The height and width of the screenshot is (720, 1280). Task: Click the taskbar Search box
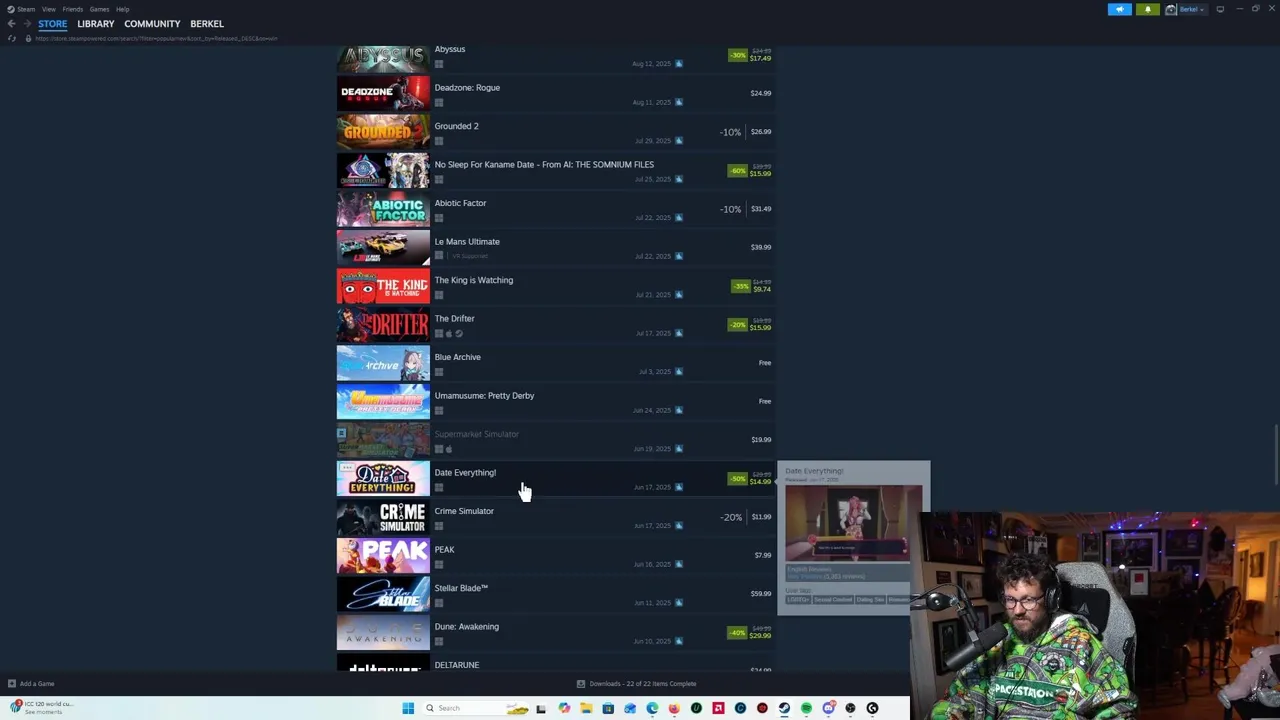(477, 708)
